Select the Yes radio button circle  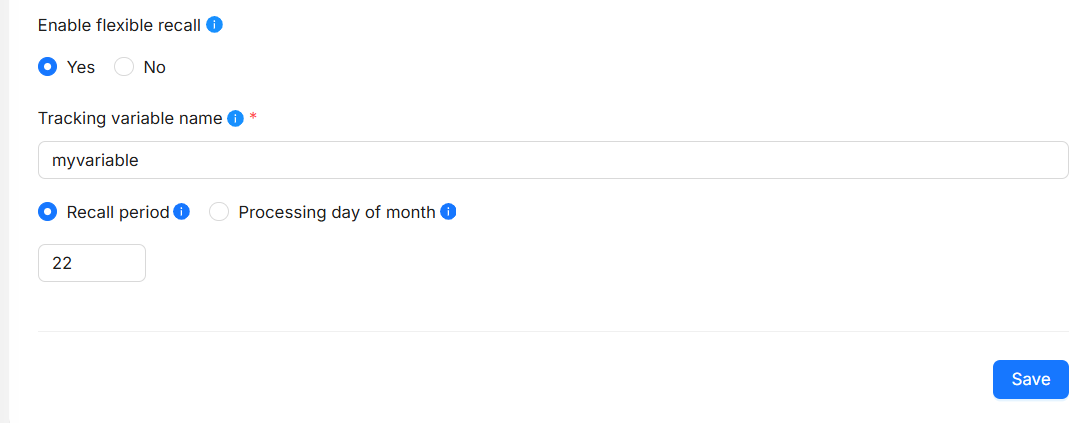[47, 67]
